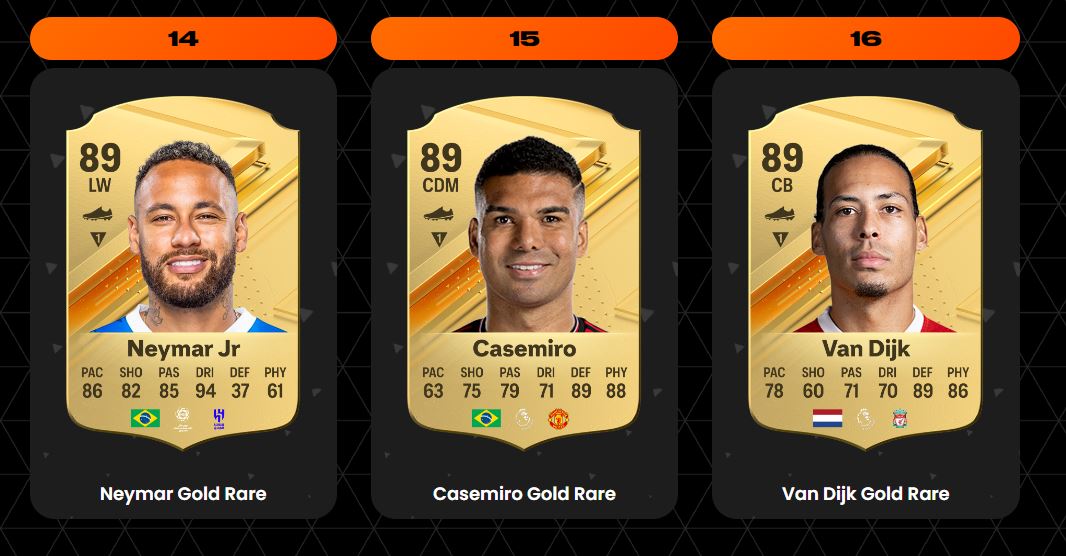This screenshot has height=556, width=1066.
Task: Click the Premier League logo on Casemiro's card
Action: [523, 418]
